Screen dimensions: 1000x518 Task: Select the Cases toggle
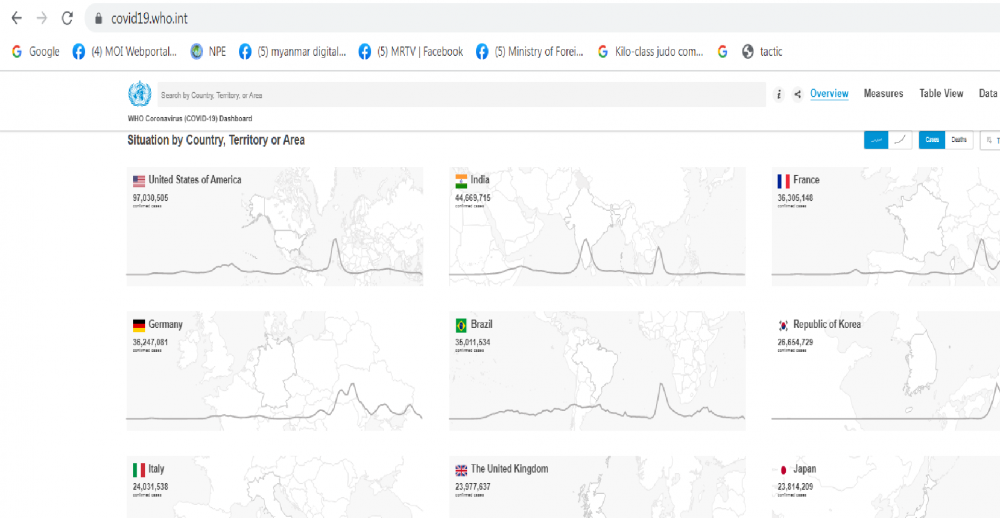pos(932,140)
